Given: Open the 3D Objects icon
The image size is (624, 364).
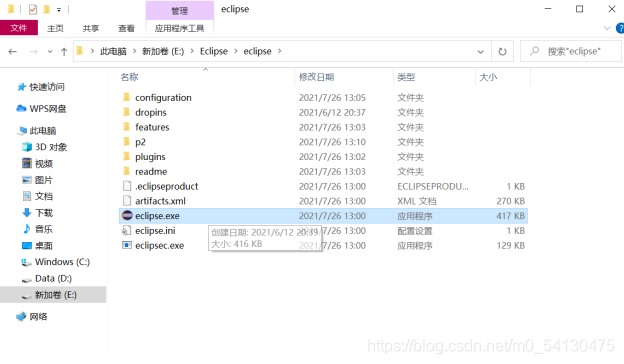Looking at the screenshot, I should [27, 147].
